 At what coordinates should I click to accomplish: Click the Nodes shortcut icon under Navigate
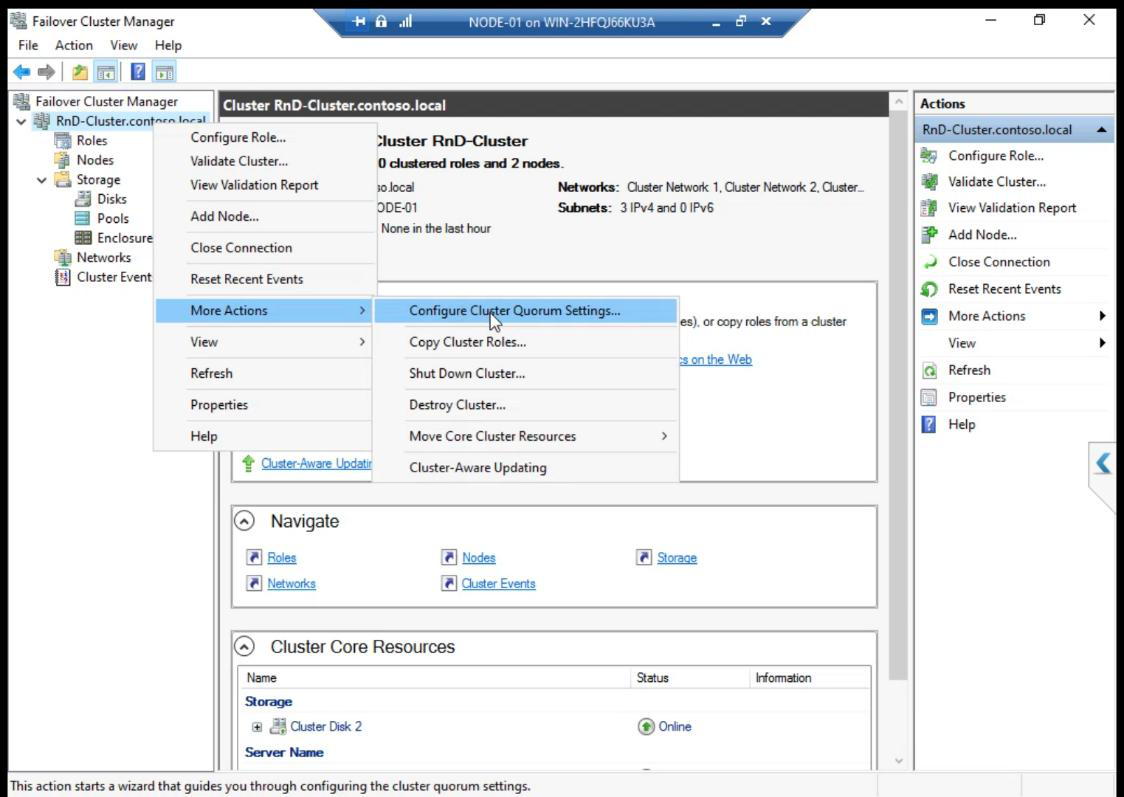pos(449,557)
